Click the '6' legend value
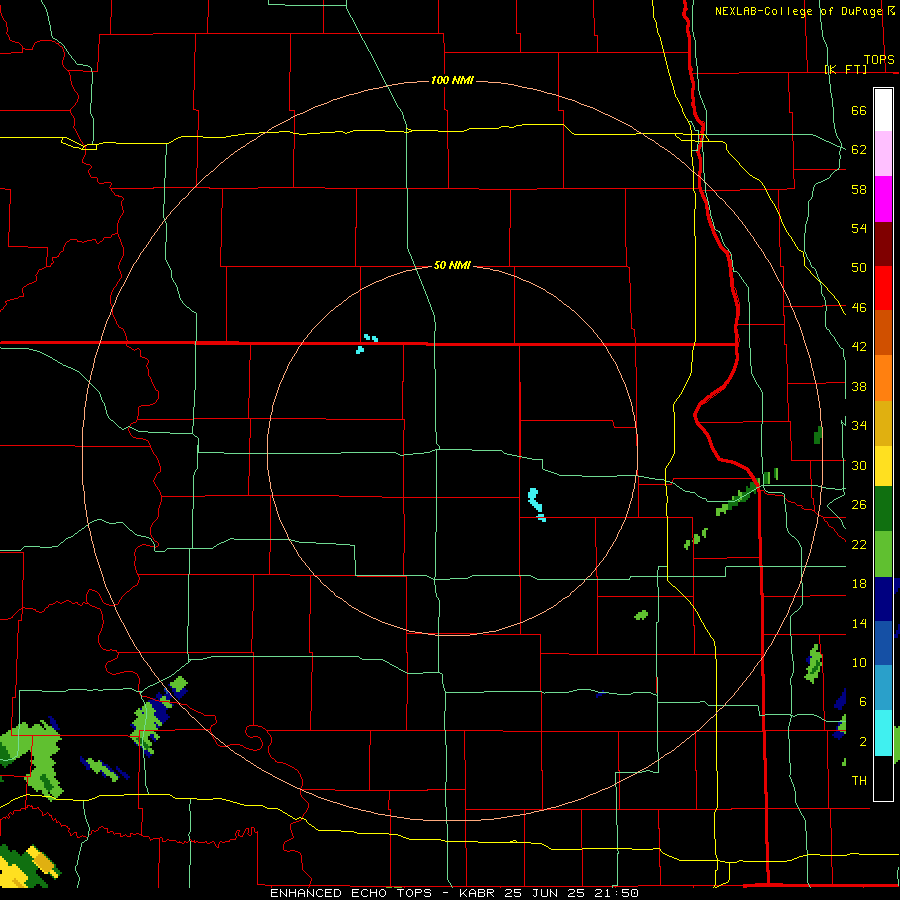 tap(863, 702)
